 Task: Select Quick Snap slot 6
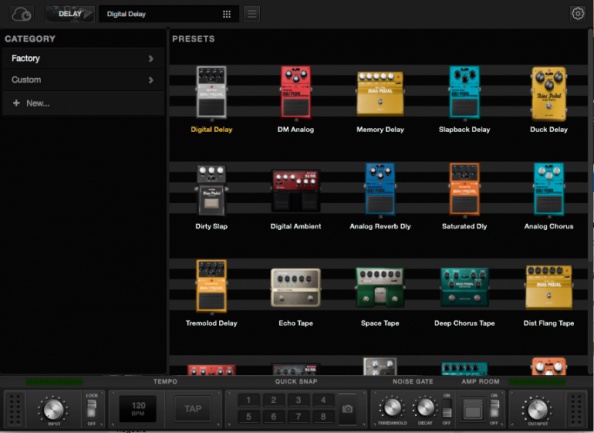[x=274, y=417]
